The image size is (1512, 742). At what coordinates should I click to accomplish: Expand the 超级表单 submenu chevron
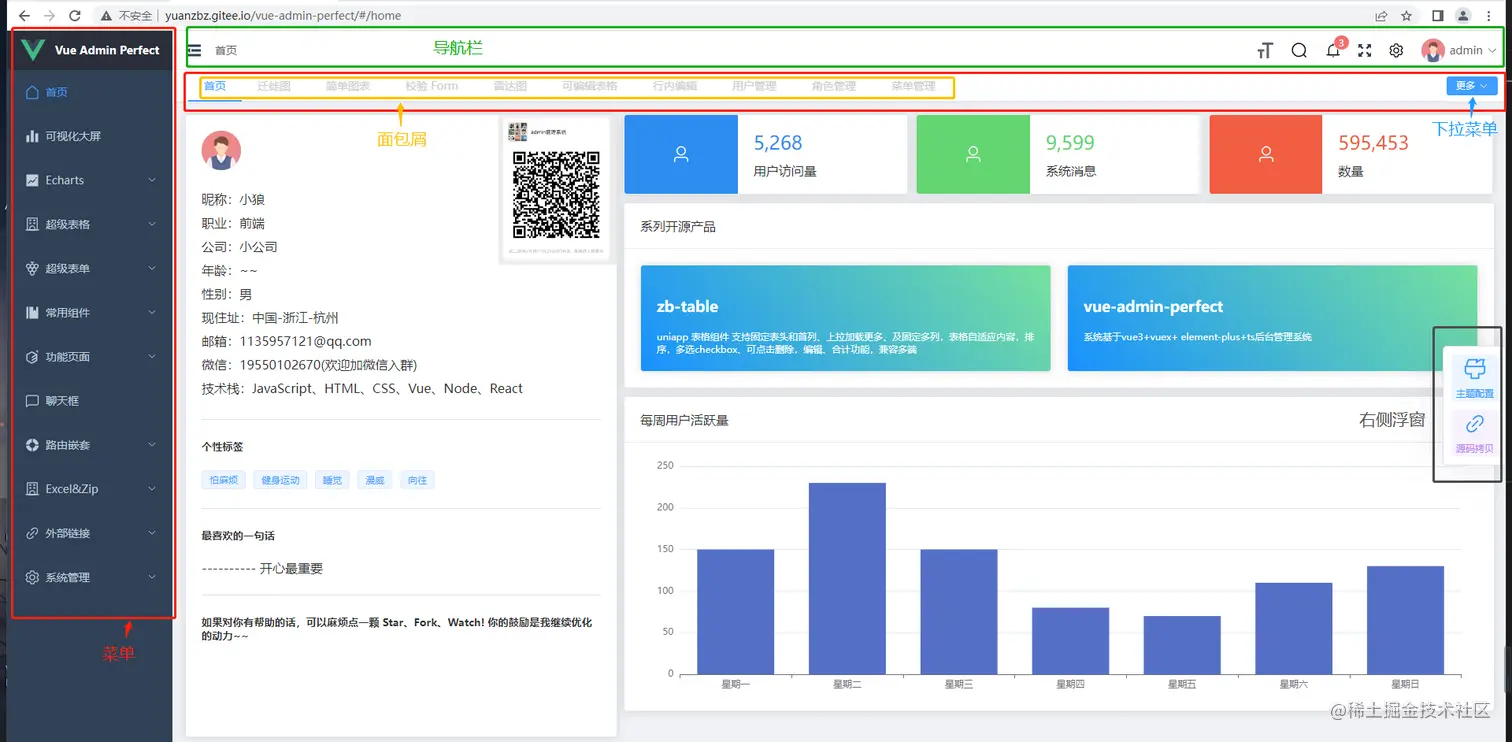[x=152, y=268]
